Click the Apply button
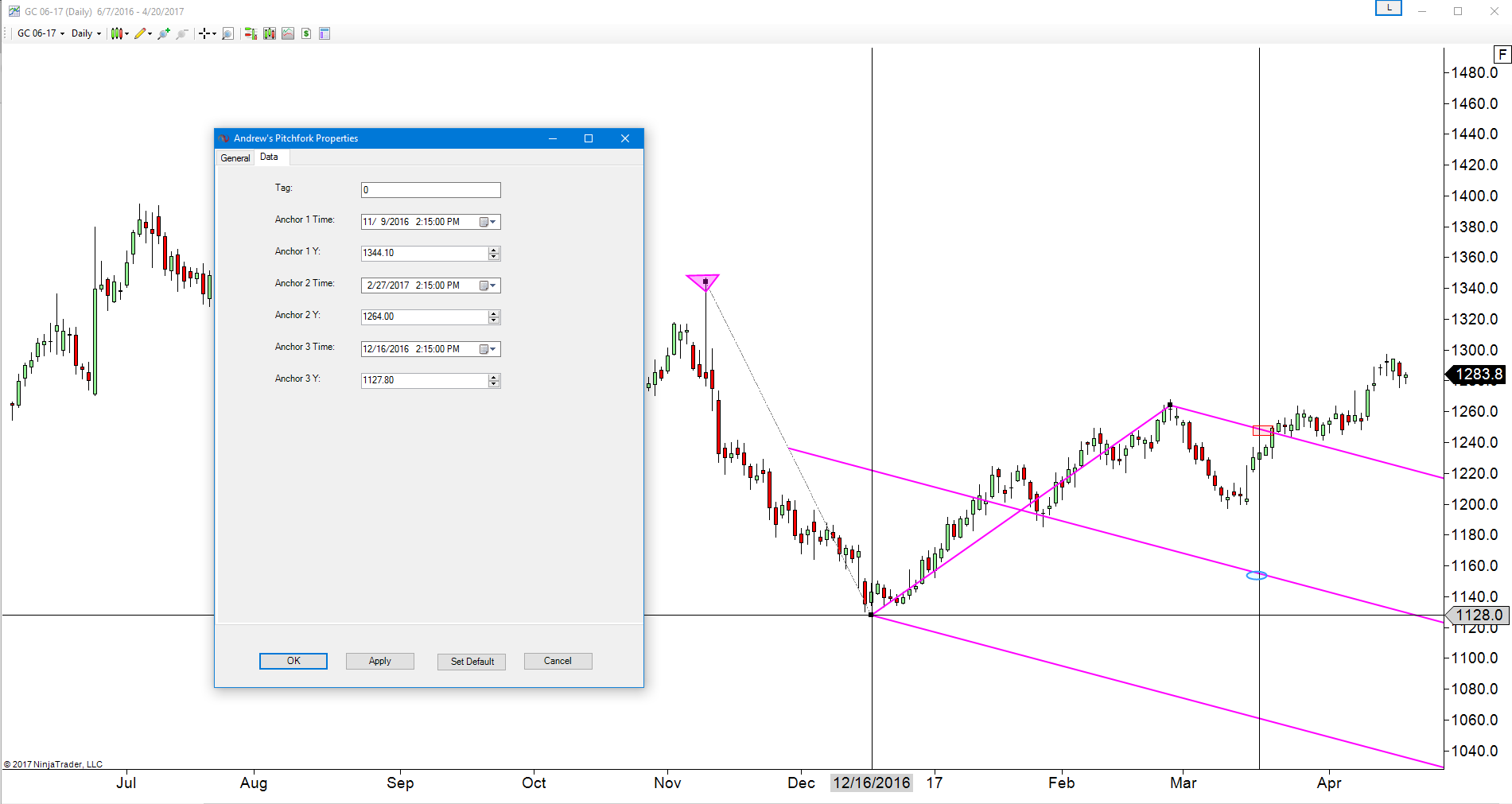1512x804 pixels. (380, 661)
